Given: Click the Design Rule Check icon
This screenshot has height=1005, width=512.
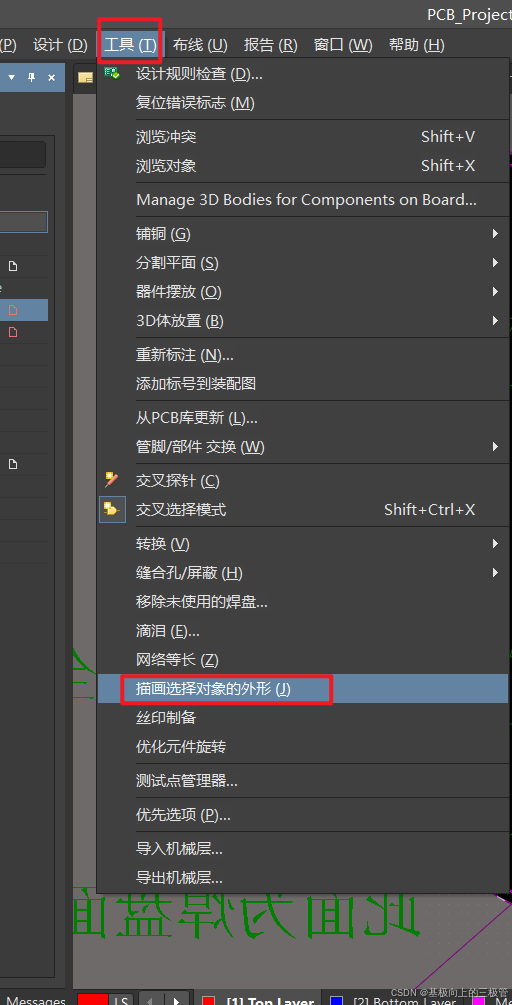Looking at the screenshot, I should [x=111, y=72].
